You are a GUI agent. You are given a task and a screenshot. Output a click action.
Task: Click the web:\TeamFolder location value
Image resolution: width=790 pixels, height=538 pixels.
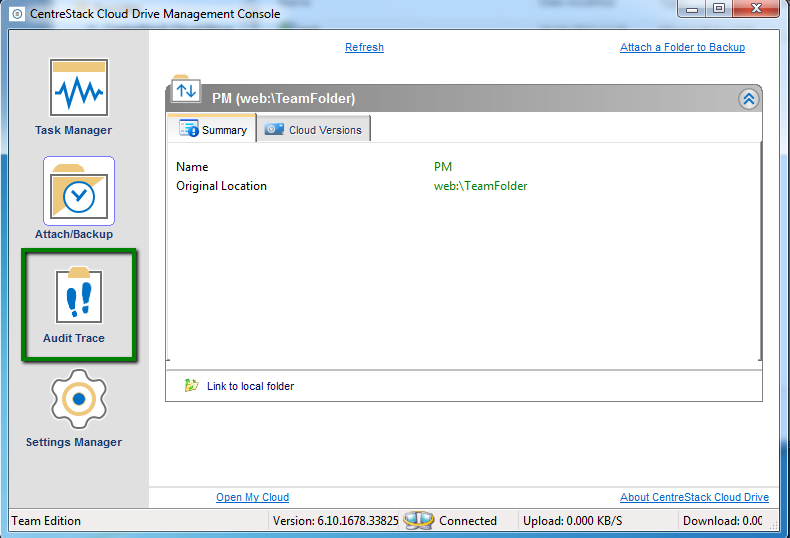click(x=481, y=186)
